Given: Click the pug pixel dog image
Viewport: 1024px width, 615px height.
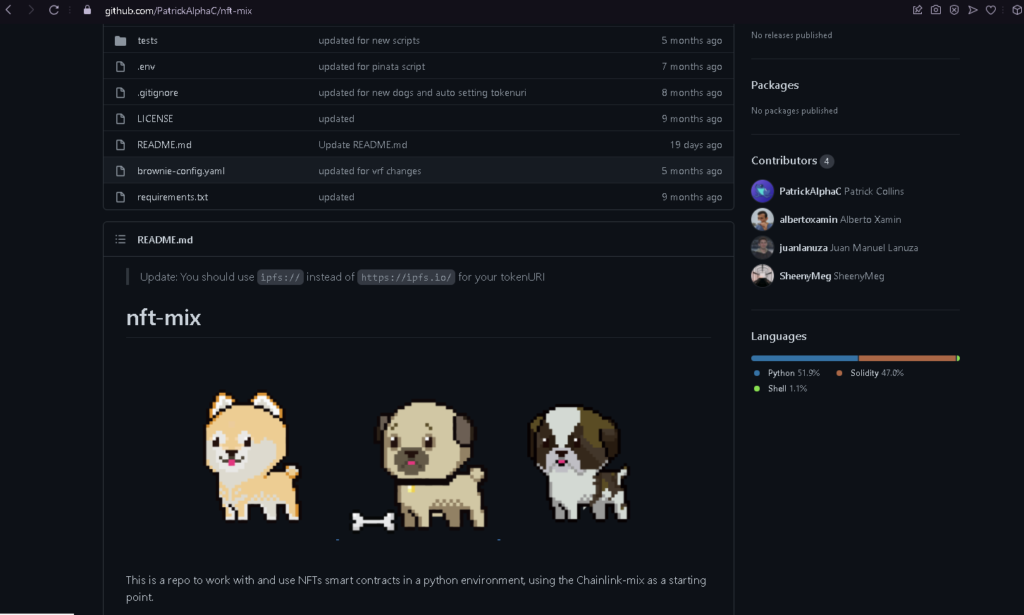Looking at the screenshot, I should coord(419,465).
